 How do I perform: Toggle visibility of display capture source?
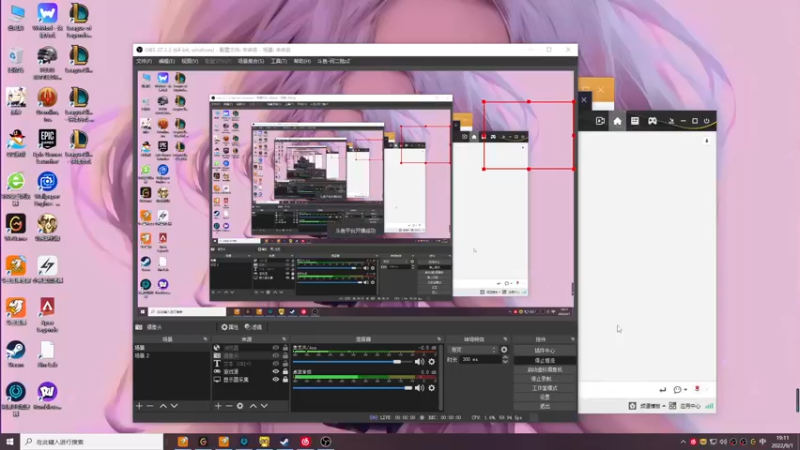[276, 380]
